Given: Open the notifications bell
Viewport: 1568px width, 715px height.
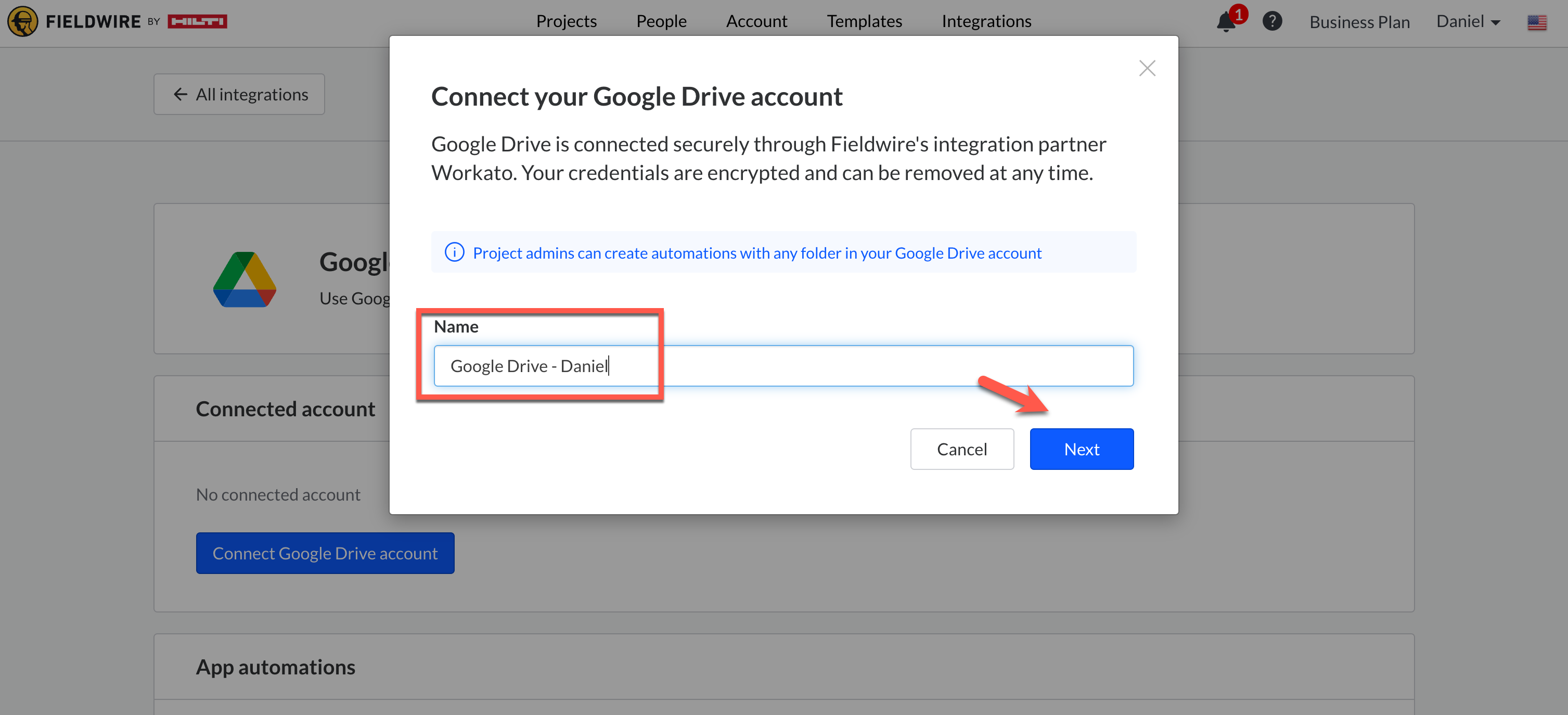Looking at the screenshot, I should point(1226,22).
